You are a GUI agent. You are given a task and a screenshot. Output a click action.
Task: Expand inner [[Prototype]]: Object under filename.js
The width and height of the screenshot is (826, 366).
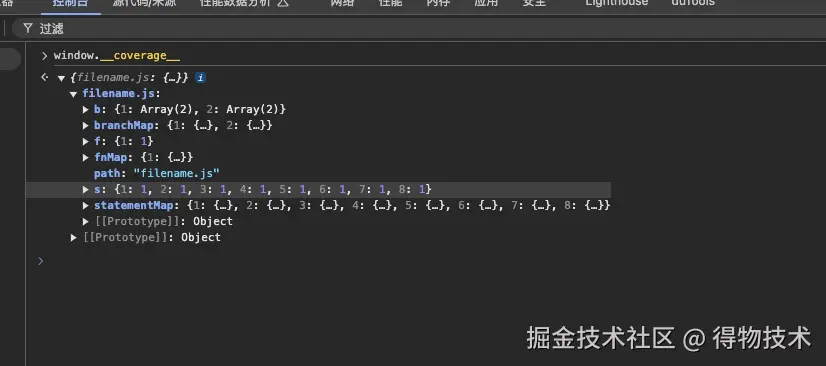[x=86, y=222]
